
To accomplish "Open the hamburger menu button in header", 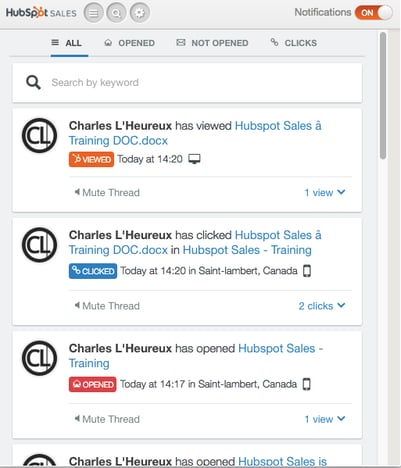I will (94, 13).
